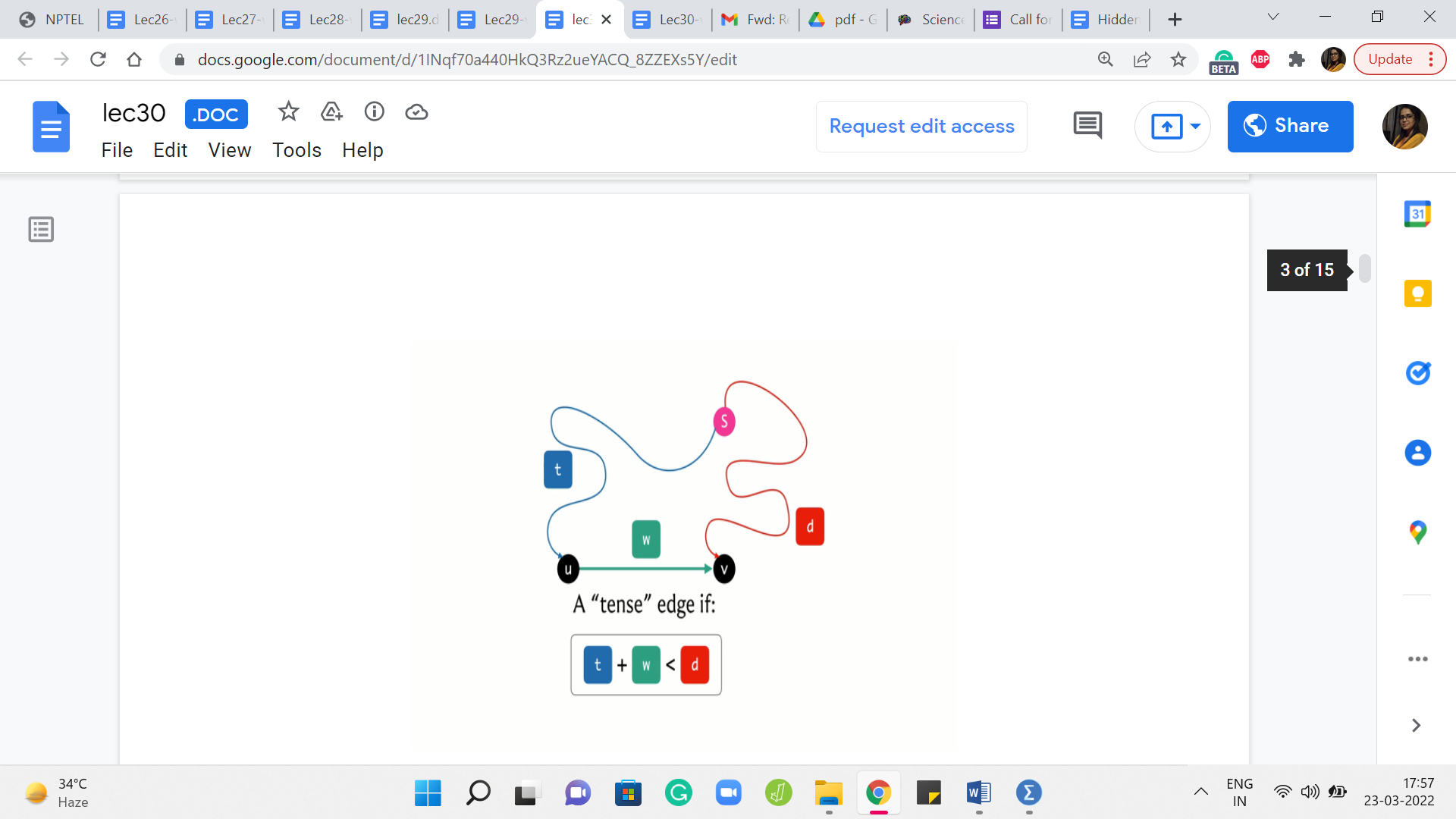Show document outline icon

coord(41,229)
